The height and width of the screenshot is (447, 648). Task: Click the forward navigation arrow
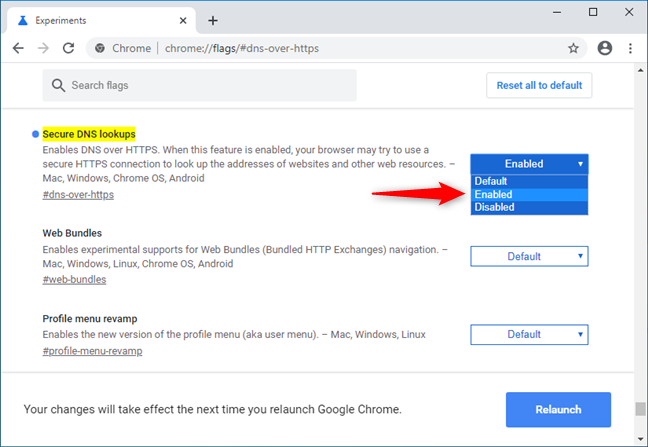43,48
